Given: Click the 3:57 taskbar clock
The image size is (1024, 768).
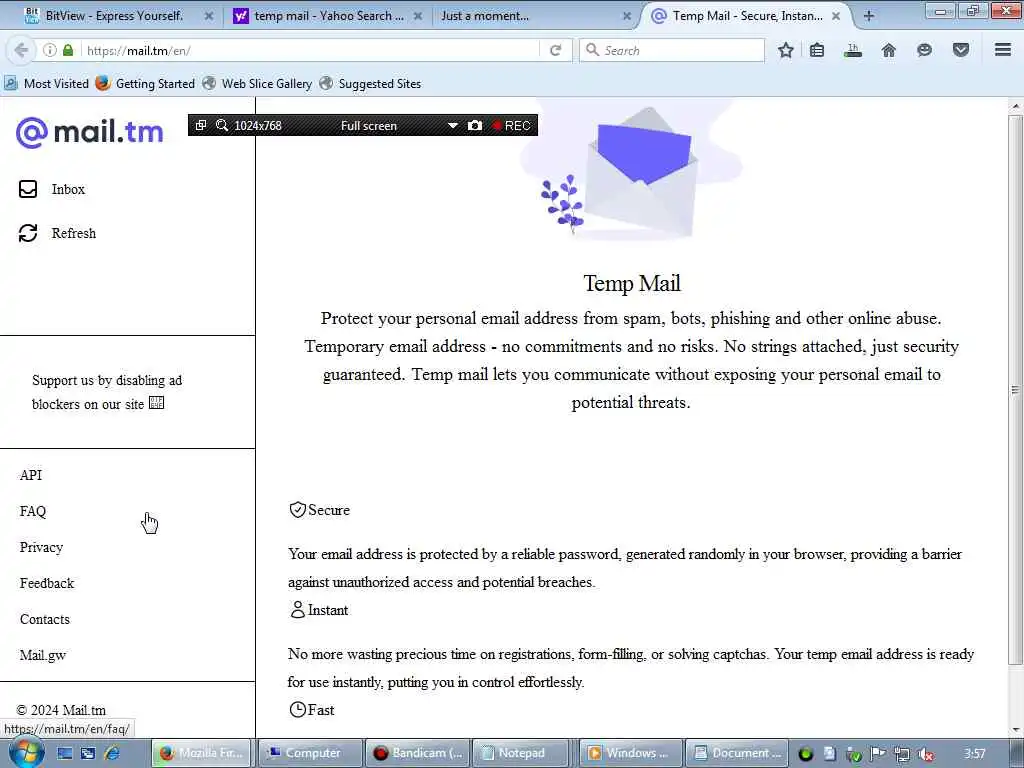Looking at the screenshot, I should tap(975, 754).
